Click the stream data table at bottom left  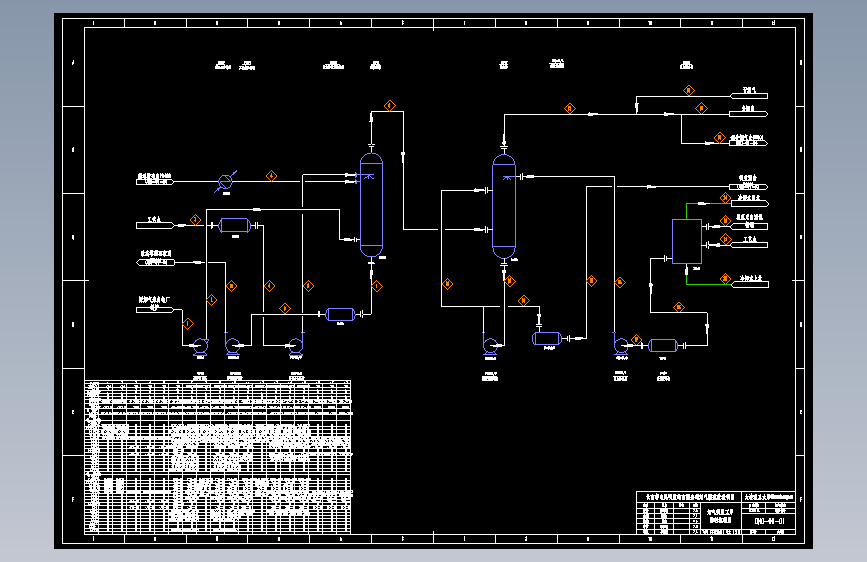[x=218, y=457]
